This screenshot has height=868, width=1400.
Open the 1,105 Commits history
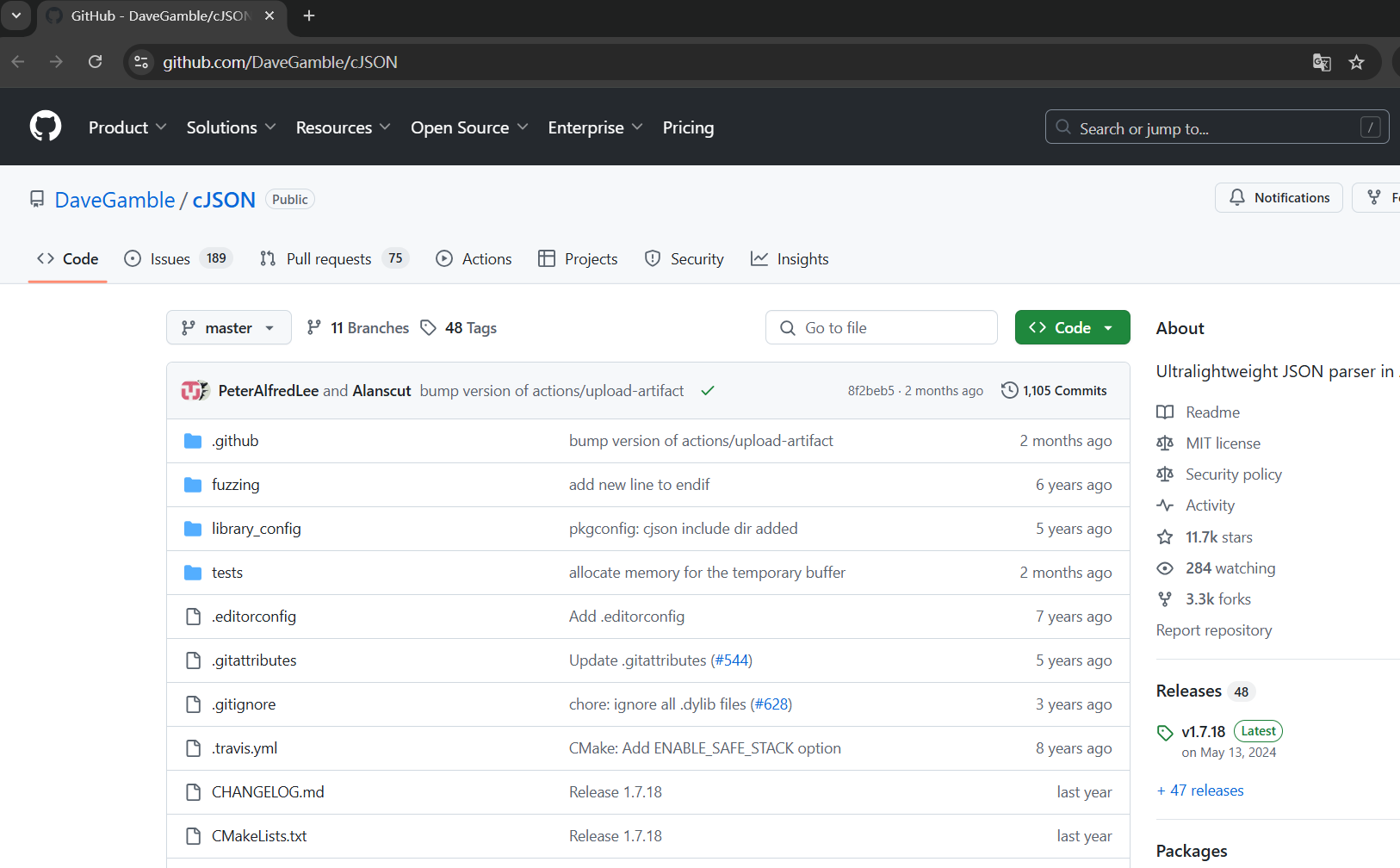(x=1054, y=390)
